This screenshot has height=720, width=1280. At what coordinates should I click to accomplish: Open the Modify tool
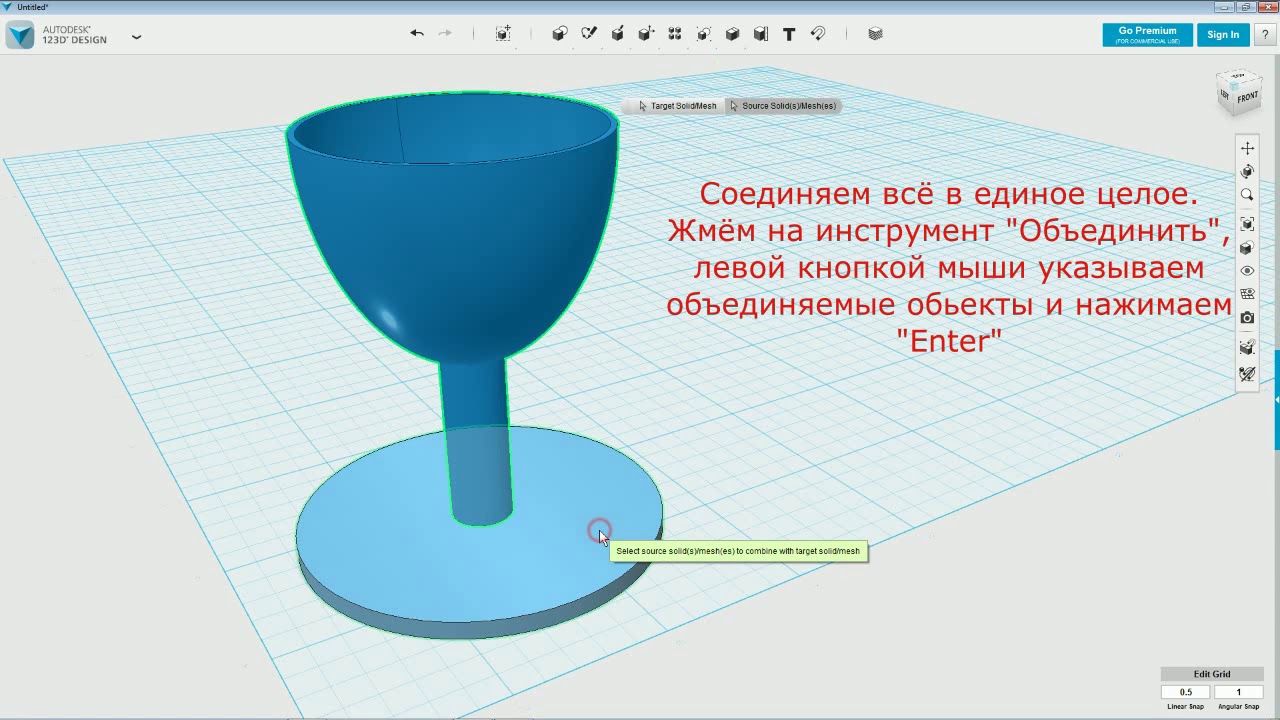(646, 33)
